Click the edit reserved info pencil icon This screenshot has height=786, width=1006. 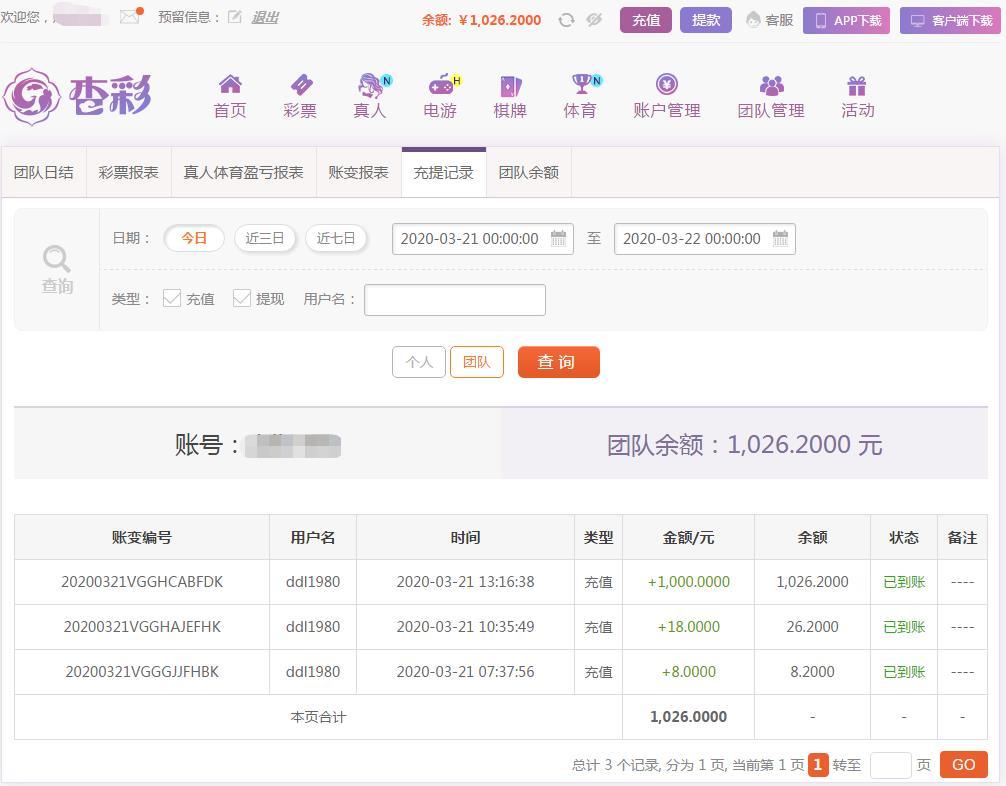tap(235, 17)
